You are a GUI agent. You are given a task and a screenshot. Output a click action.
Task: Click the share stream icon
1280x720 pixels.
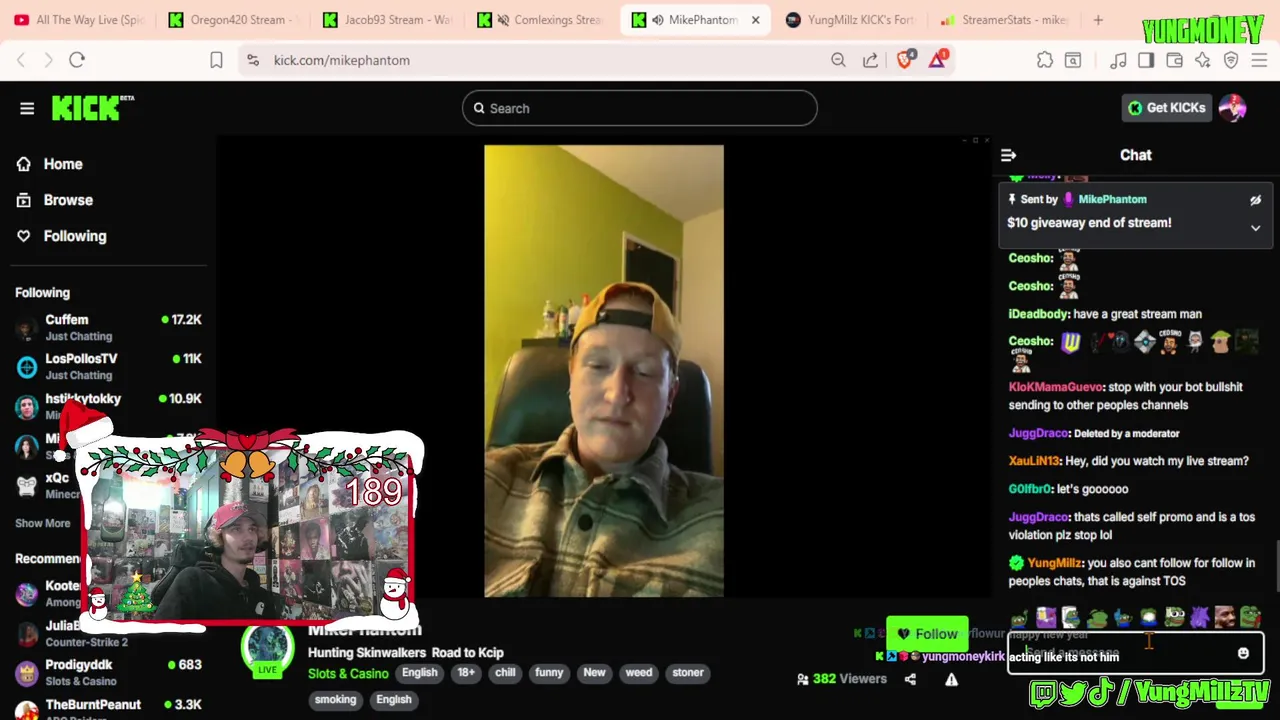[x=910, y=679]
